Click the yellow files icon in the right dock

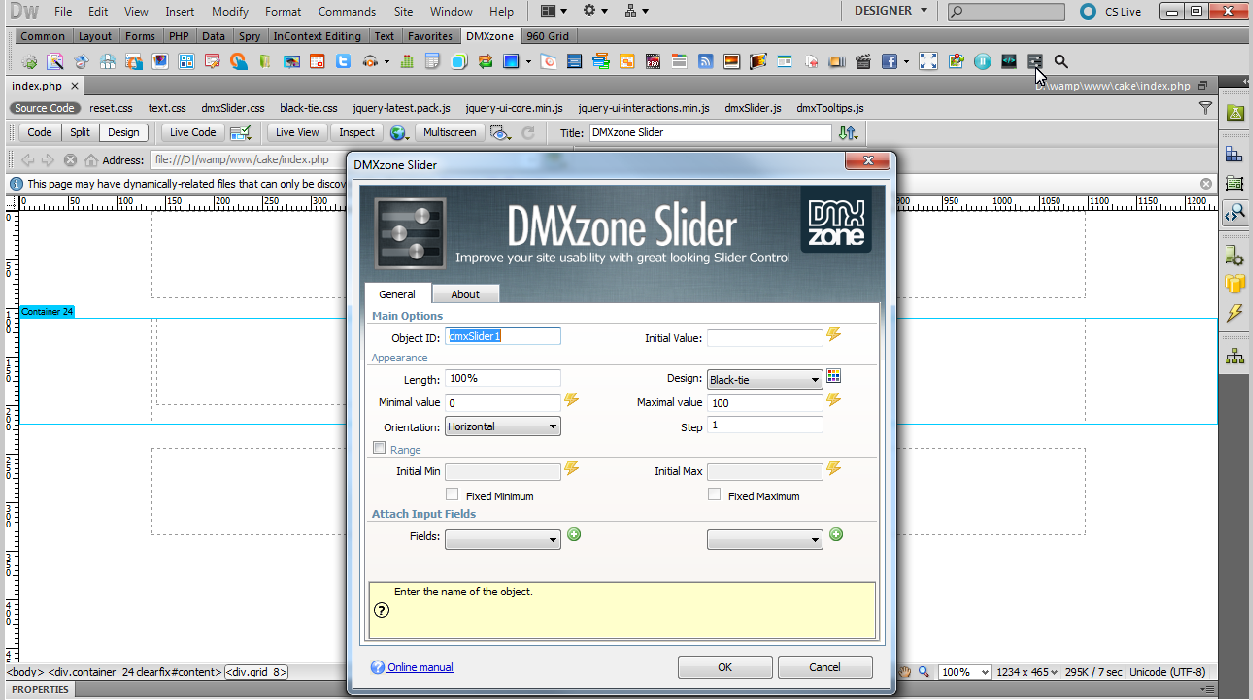point(1235,284)
